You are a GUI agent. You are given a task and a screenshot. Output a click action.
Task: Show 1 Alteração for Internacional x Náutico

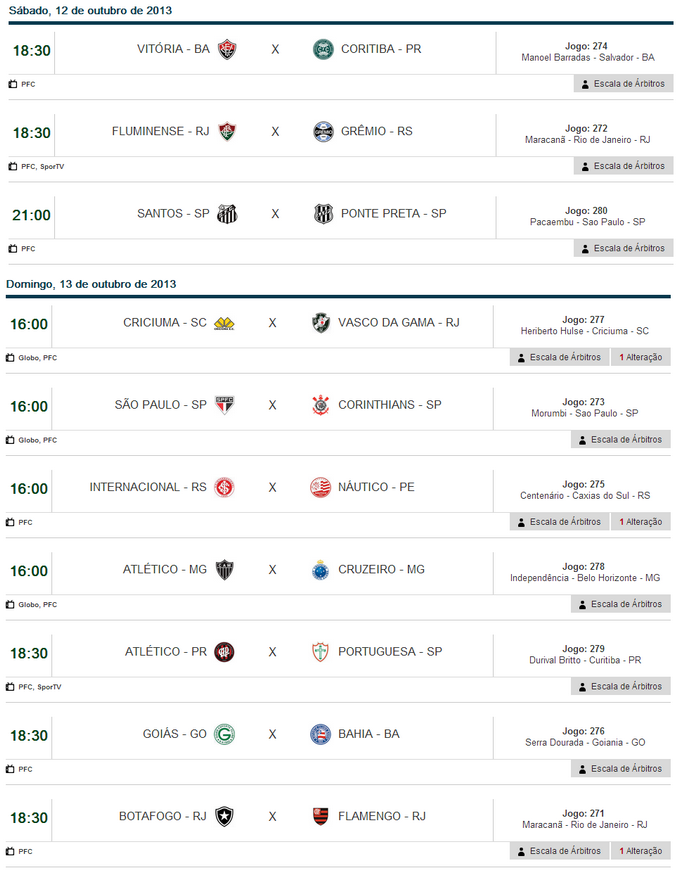[640, 521]
